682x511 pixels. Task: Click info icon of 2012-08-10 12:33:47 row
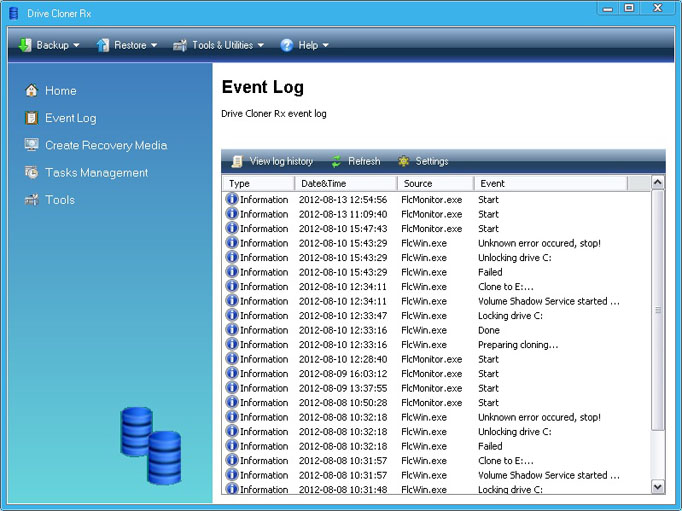click(x=232, y=315)
